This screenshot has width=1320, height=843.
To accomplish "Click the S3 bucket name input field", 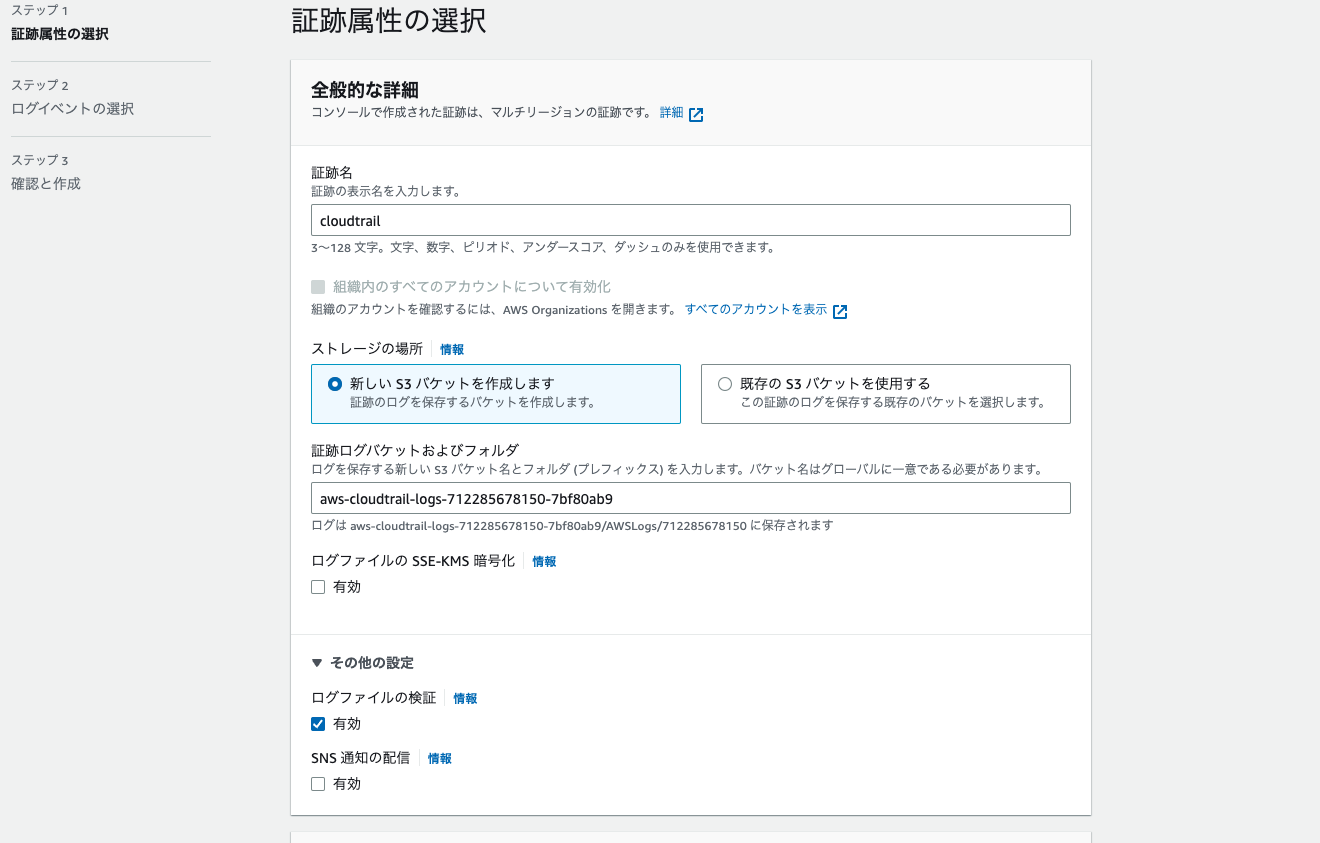I will click(x=690, y=497).
